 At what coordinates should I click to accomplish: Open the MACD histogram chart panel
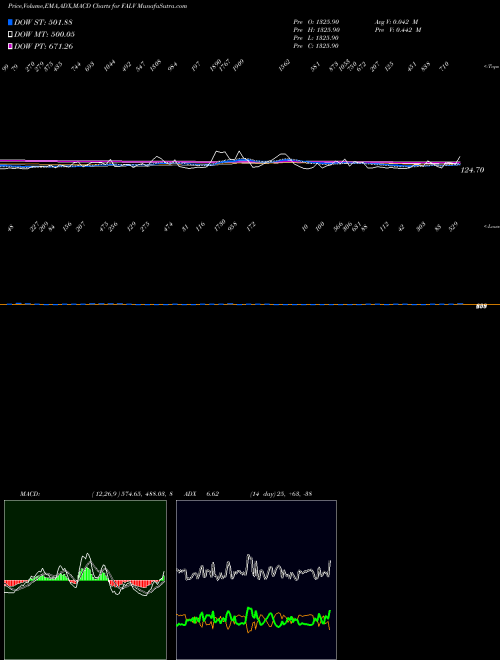(x=85, y=580)
